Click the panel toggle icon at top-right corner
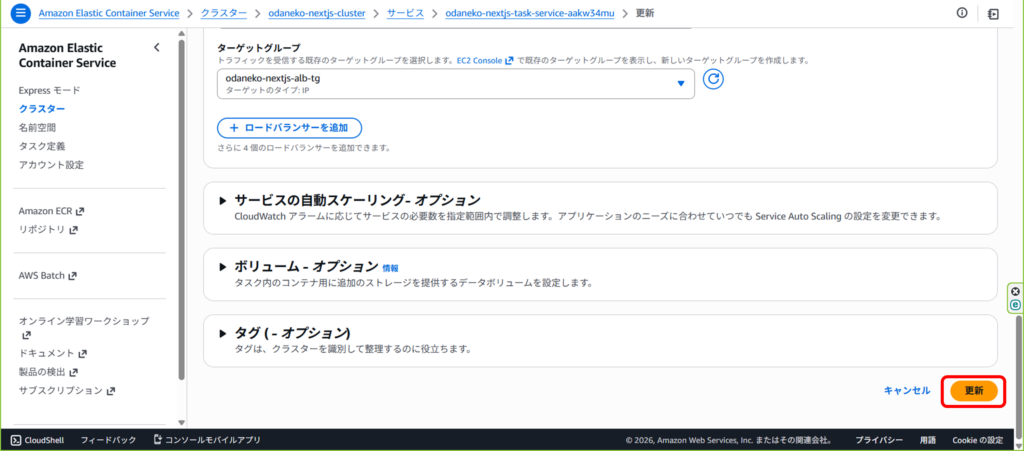 [x=993, y=14]
